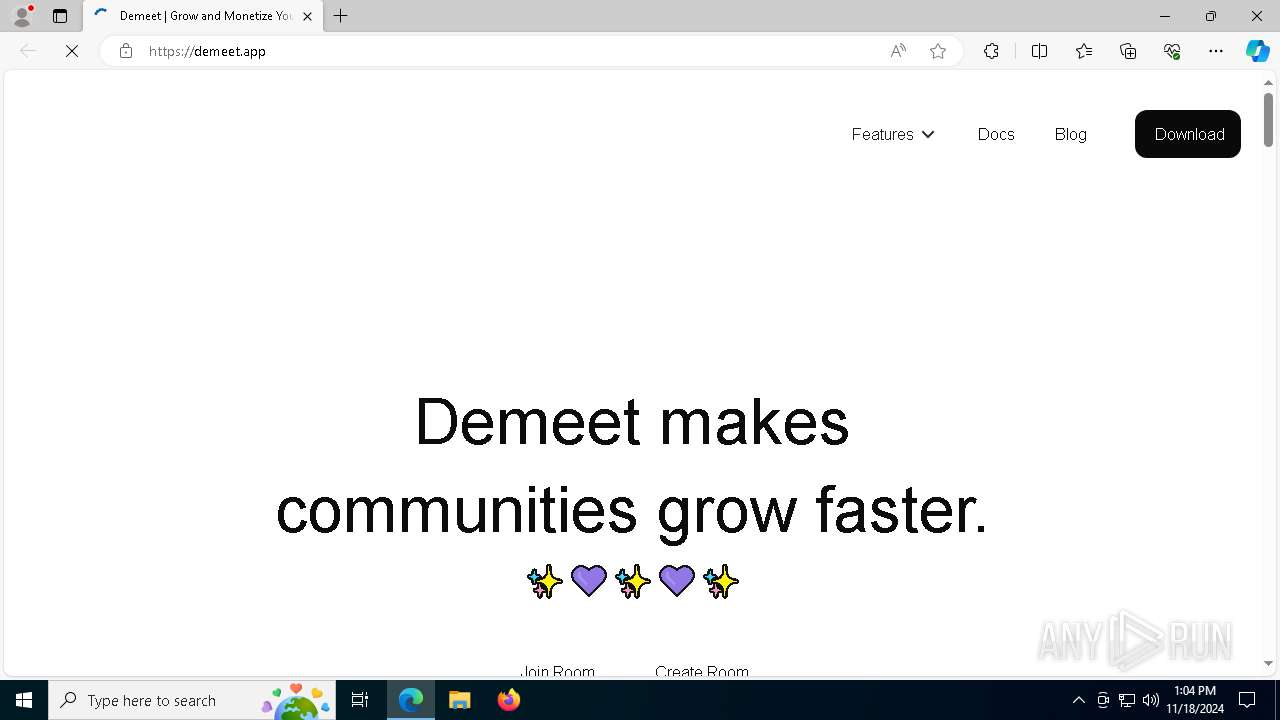Go back to previous page

[x=28, y=51]
